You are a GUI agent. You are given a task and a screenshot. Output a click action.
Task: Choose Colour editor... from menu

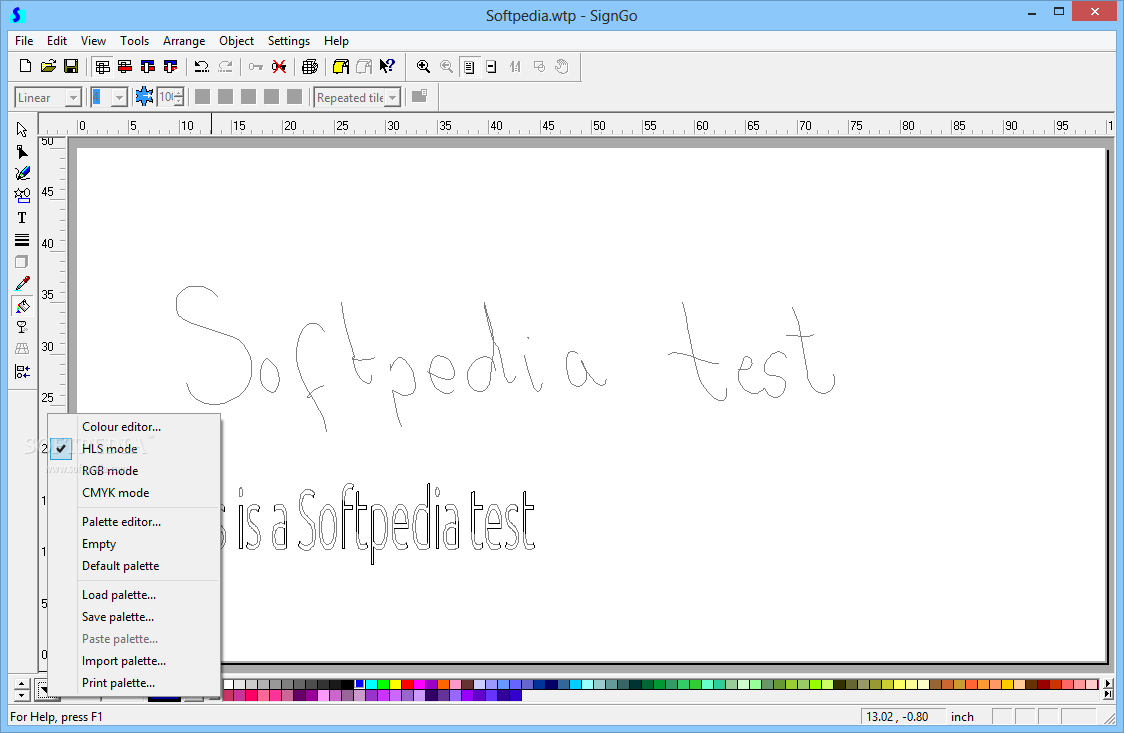point(121,426)
